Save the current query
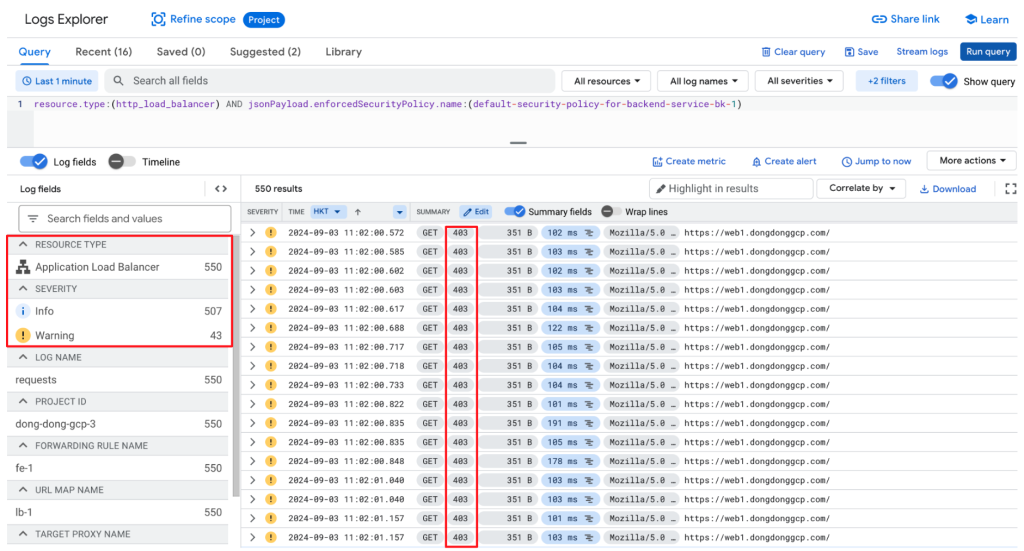Image resolution: width=1024 pixels, height=551 pixels. click(861, 52)
